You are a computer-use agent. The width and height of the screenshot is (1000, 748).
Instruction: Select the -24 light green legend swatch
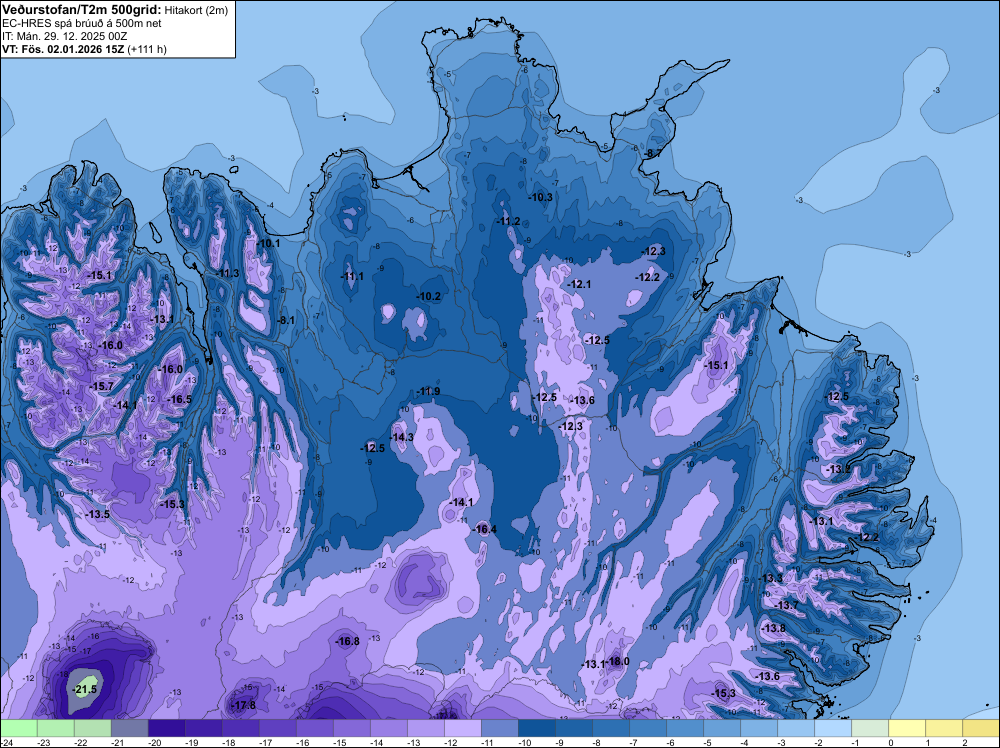[x=18, y=728]
